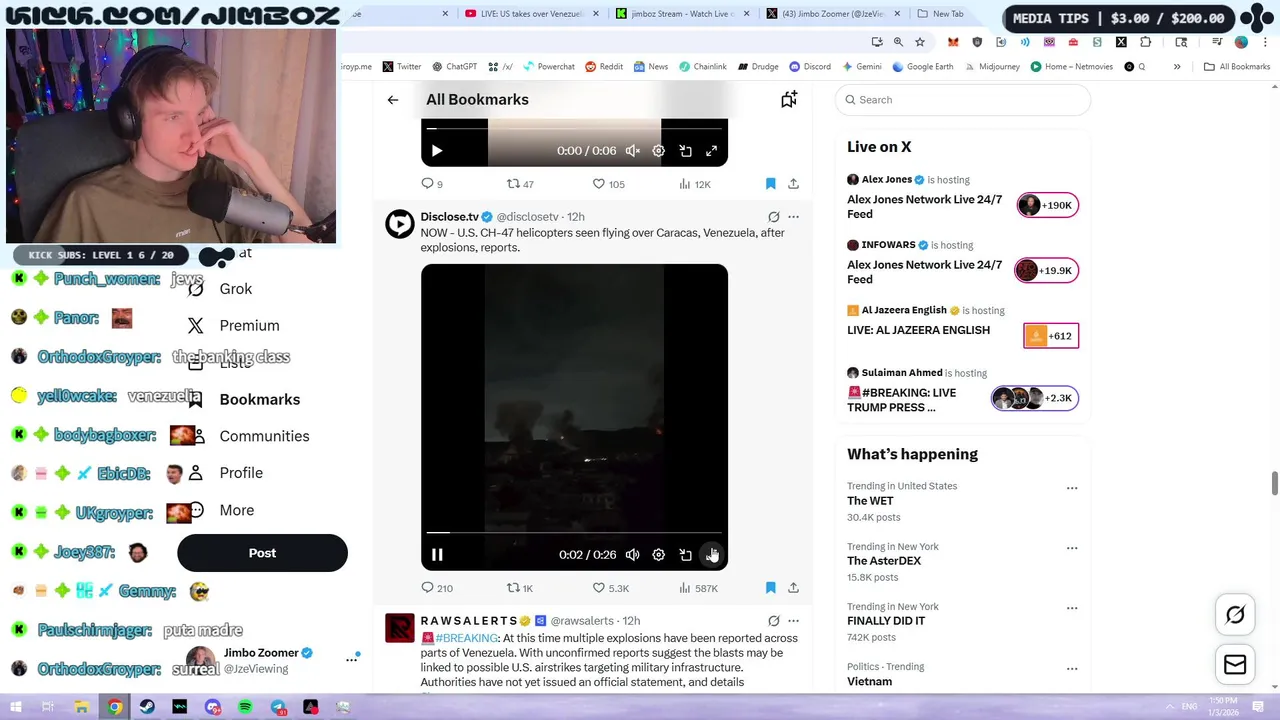The height and width of the screenshot is (720, 1280).
Task: Join the INFOWARS live with +19.9K
Action: [x=1047, y=270]
